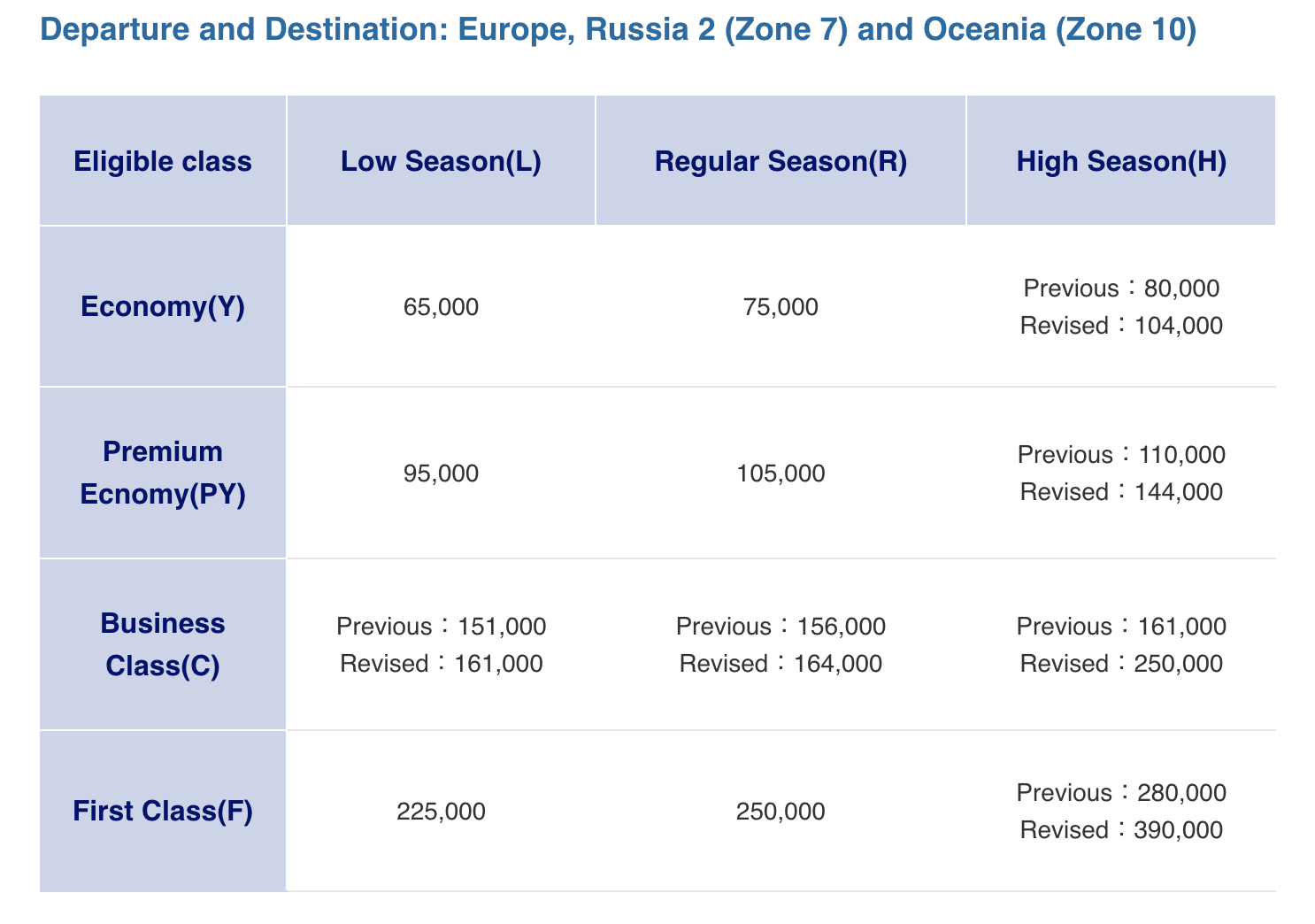This screenshot has height=924, width=1315.
Task: Click the Economy(Y) row label
Action: [x=163, y=306]
